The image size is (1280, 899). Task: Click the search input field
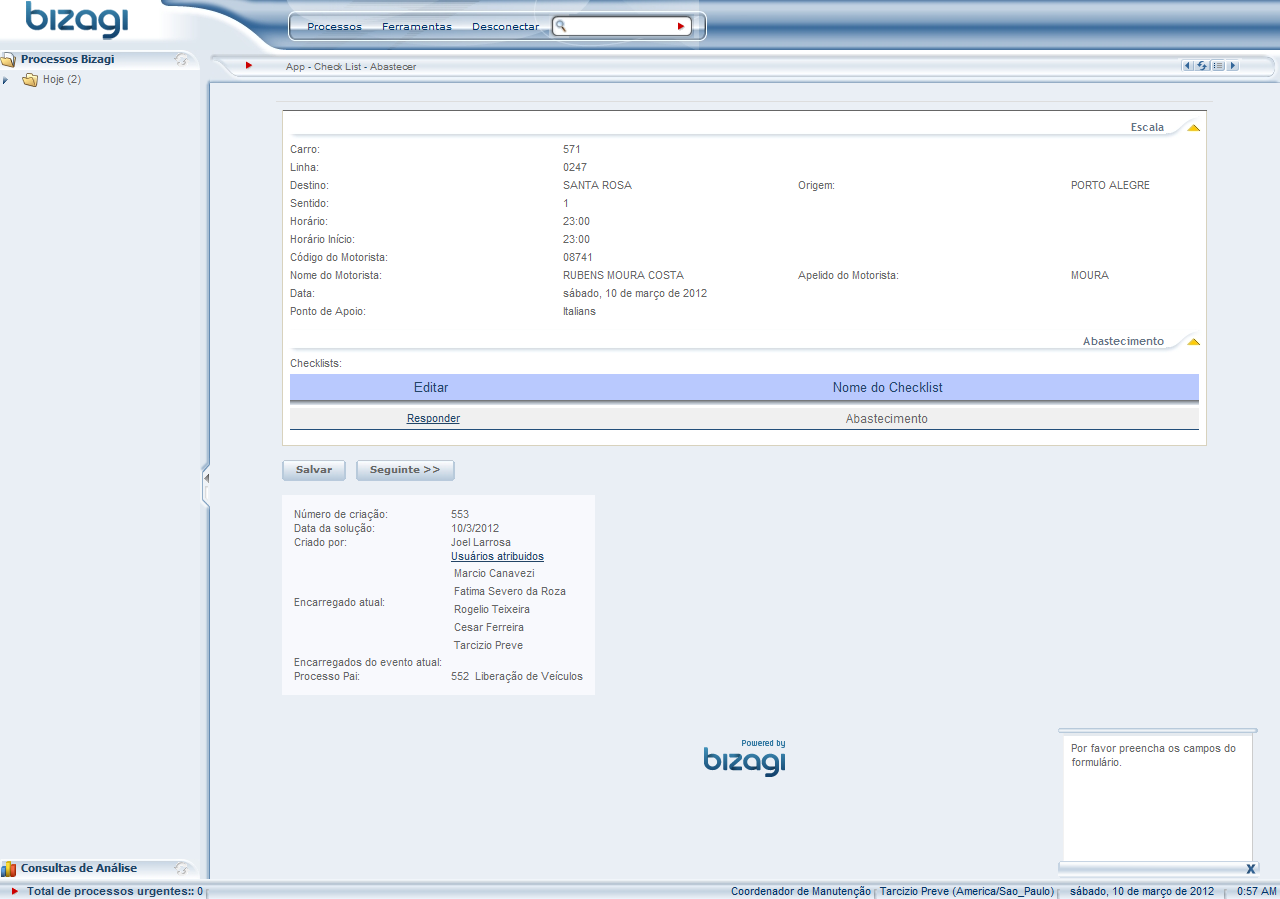click(x=621, y=26)
